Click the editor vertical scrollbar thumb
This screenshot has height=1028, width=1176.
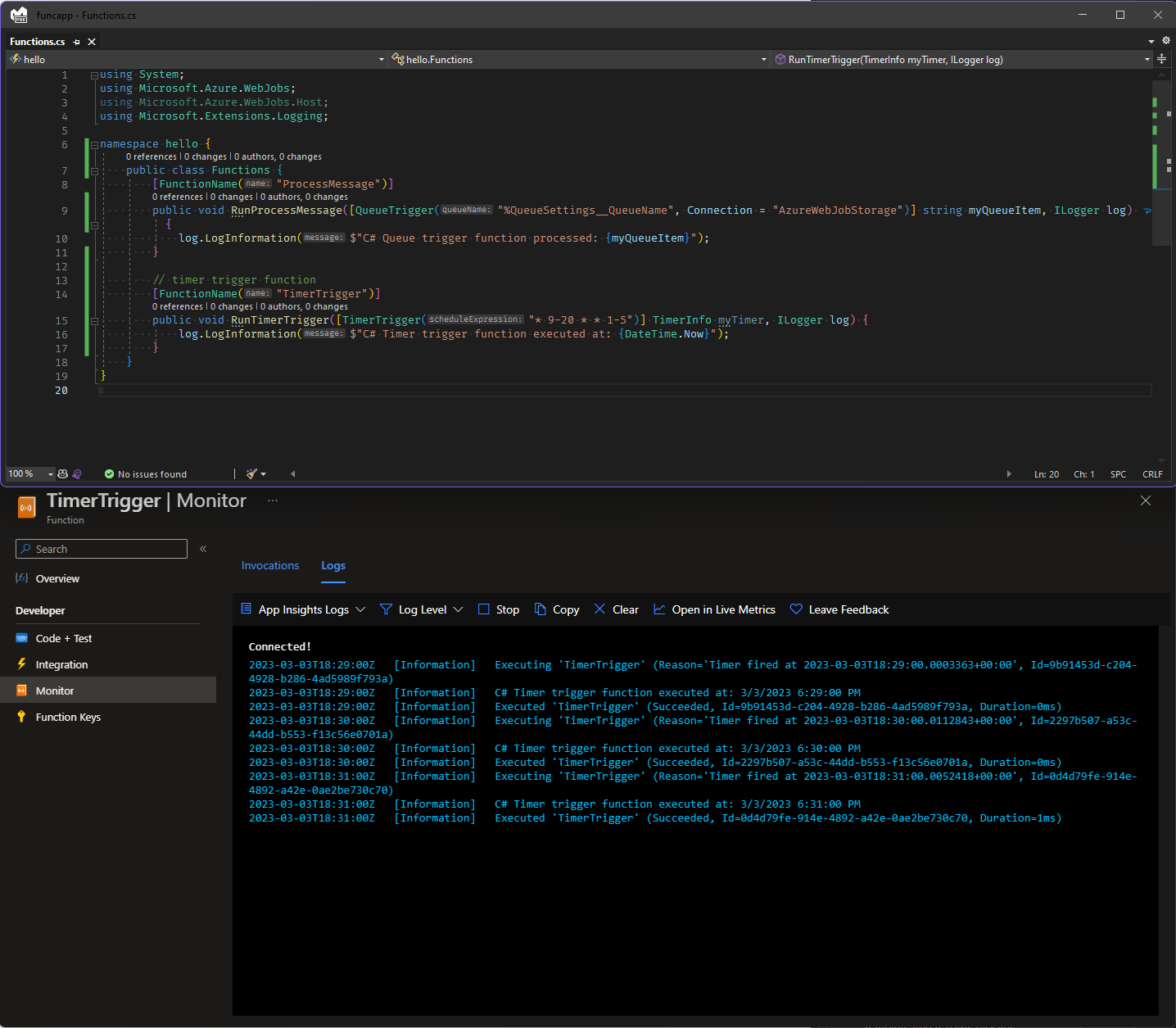(x=1161, y=162)
